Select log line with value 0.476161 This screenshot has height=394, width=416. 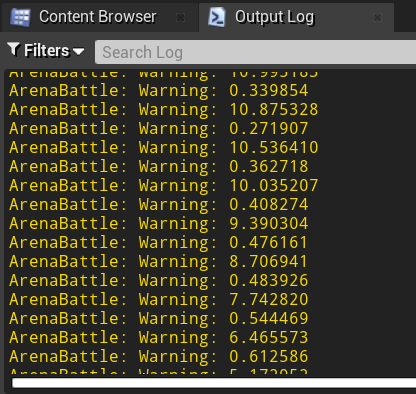coord(159,242)
